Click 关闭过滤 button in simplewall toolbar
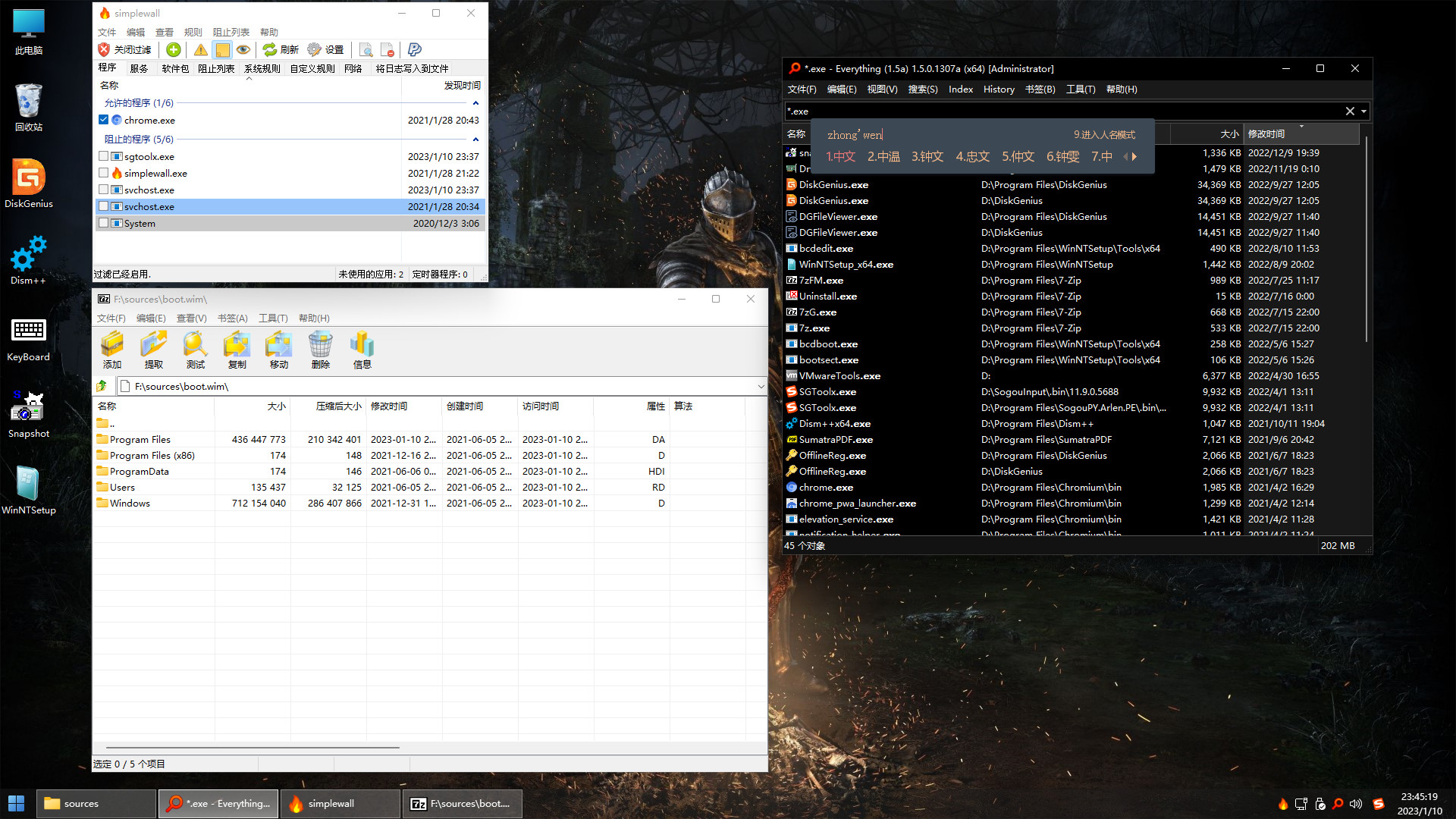 (125, 50)
